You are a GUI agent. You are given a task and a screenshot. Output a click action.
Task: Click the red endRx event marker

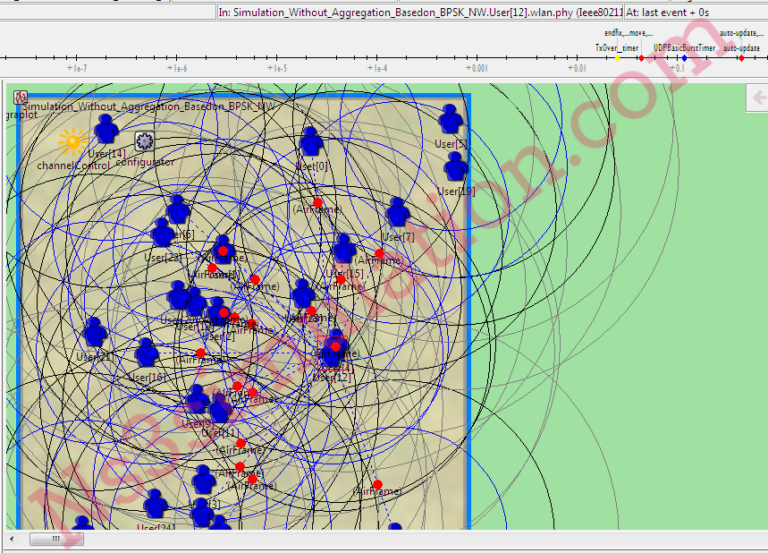coord(641,58)
